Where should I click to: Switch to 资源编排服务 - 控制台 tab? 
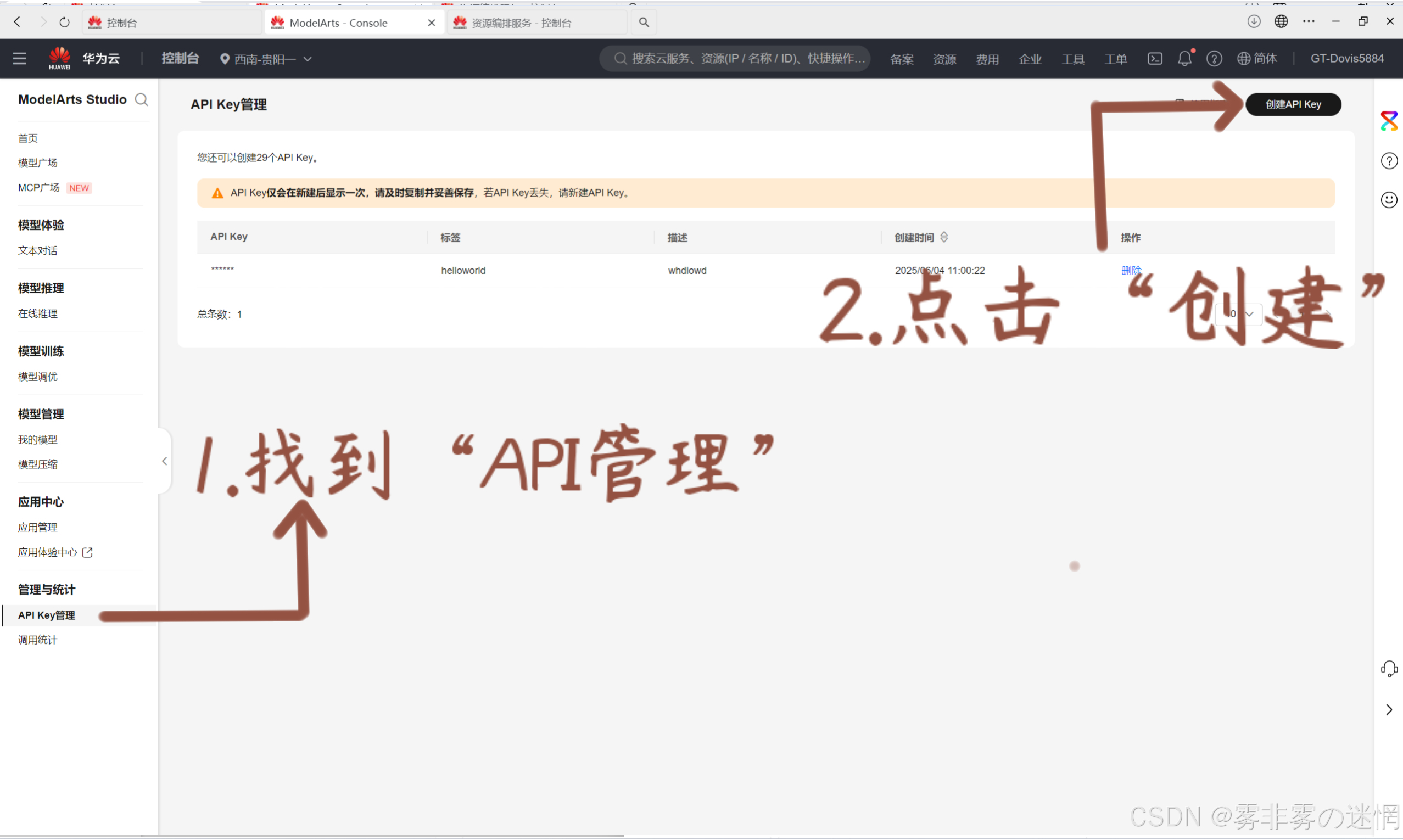(521, 23)
